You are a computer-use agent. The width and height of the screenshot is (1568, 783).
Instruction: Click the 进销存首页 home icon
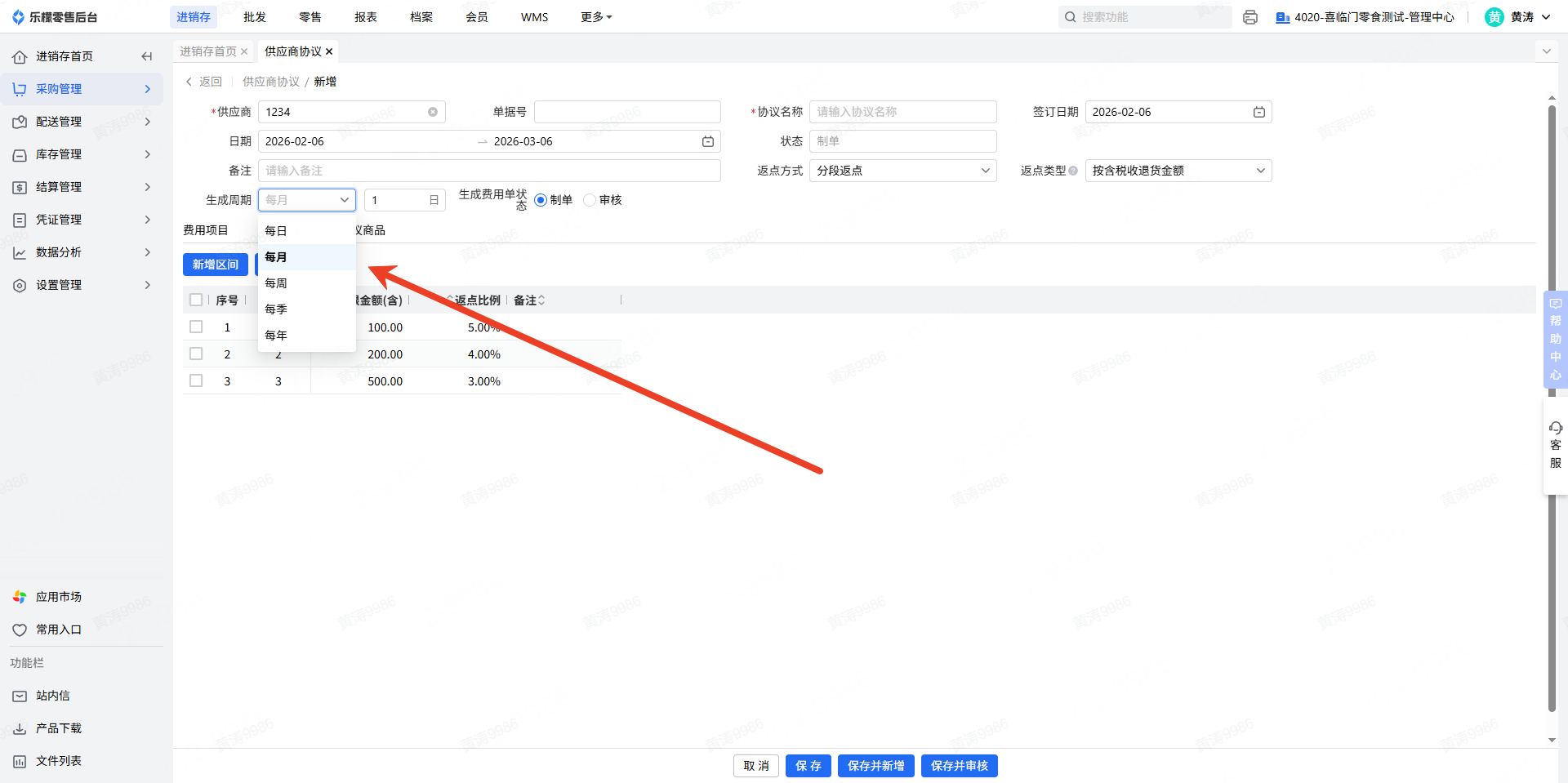coord(20,56)
